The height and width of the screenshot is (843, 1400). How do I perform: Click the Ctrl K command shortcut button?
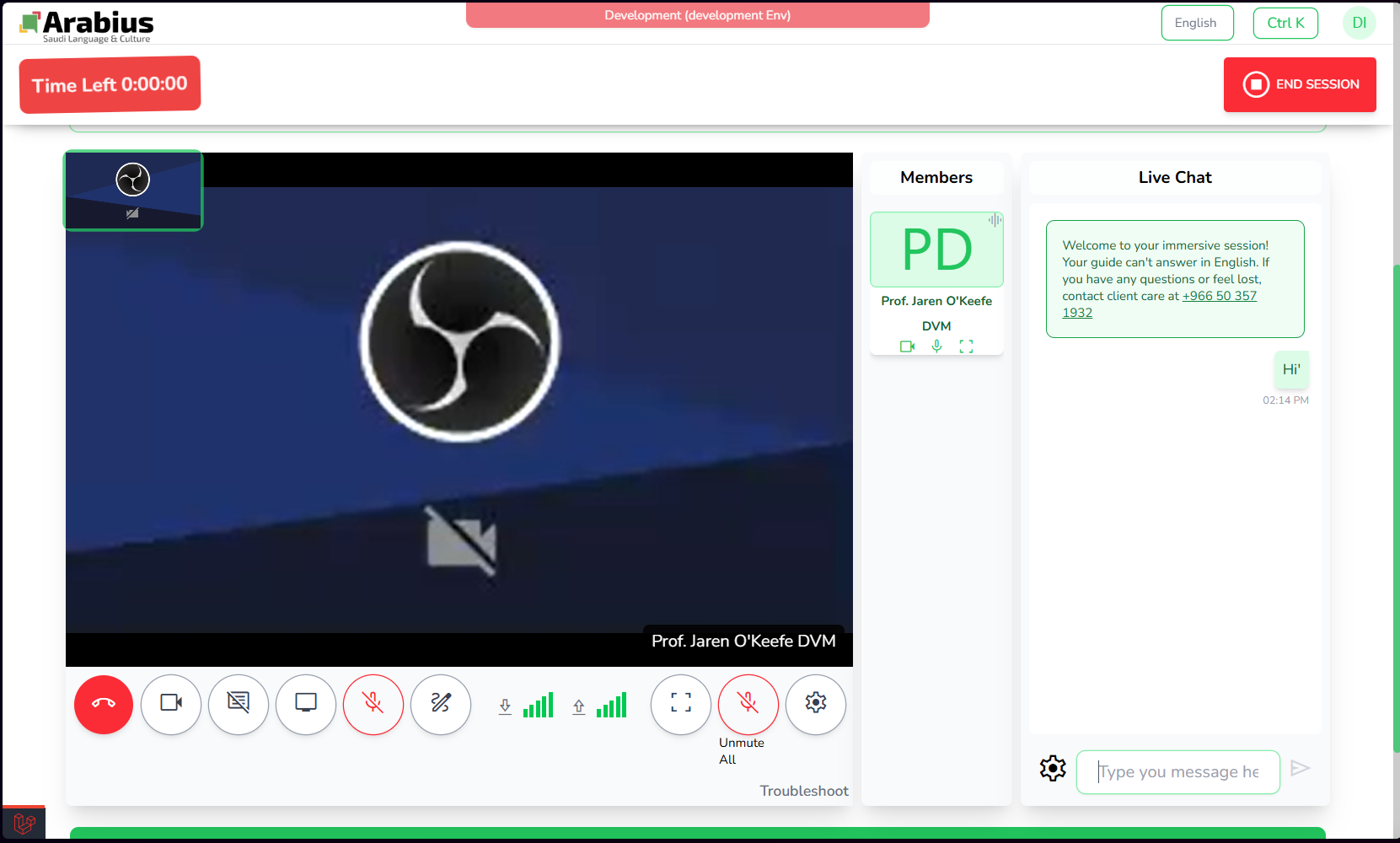tap(1285, 23)
